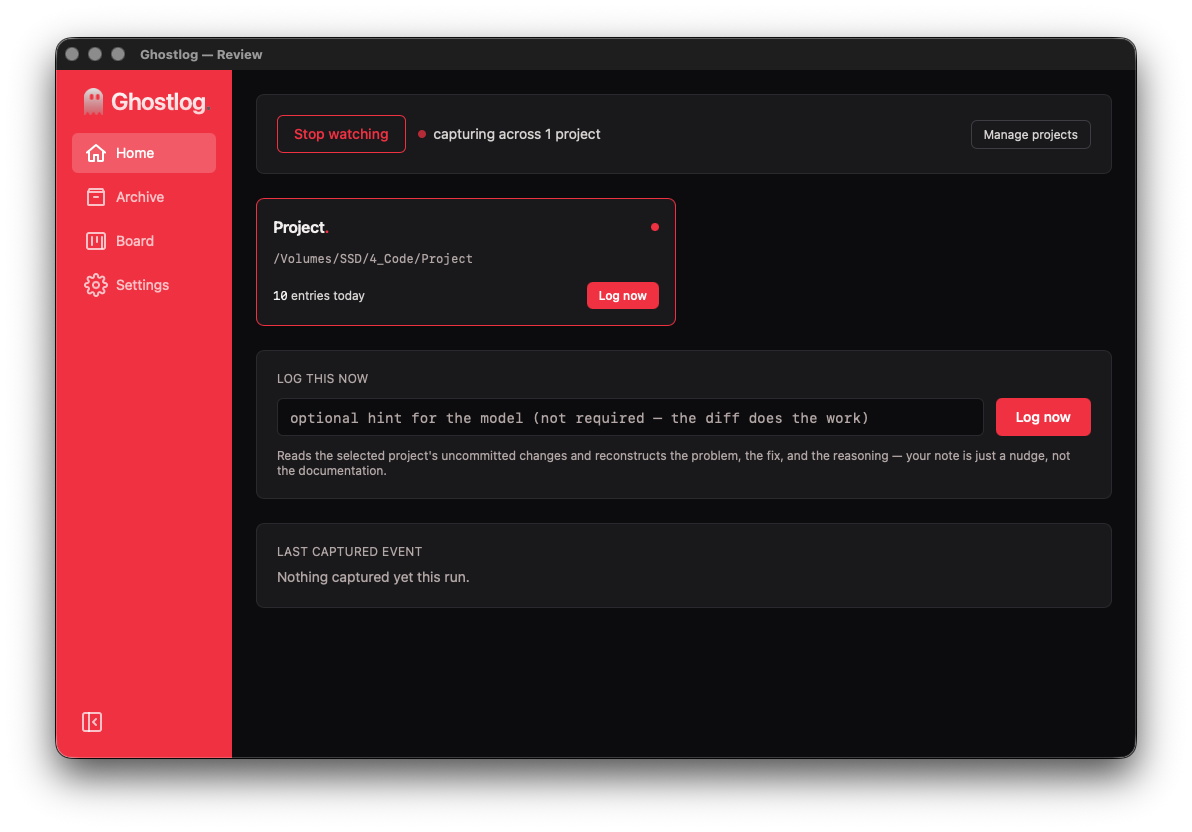Open Manage projects
The height and width of the screenshot is (832, 1192).
(x=1030, y=135)
